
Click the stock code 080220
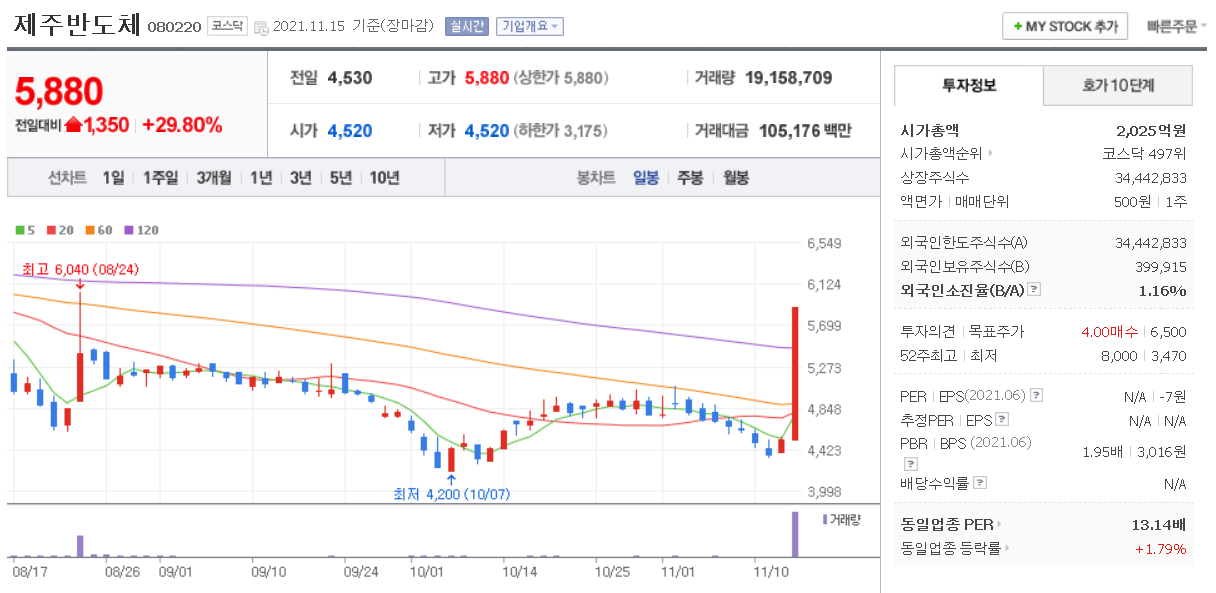coord(174,27)
